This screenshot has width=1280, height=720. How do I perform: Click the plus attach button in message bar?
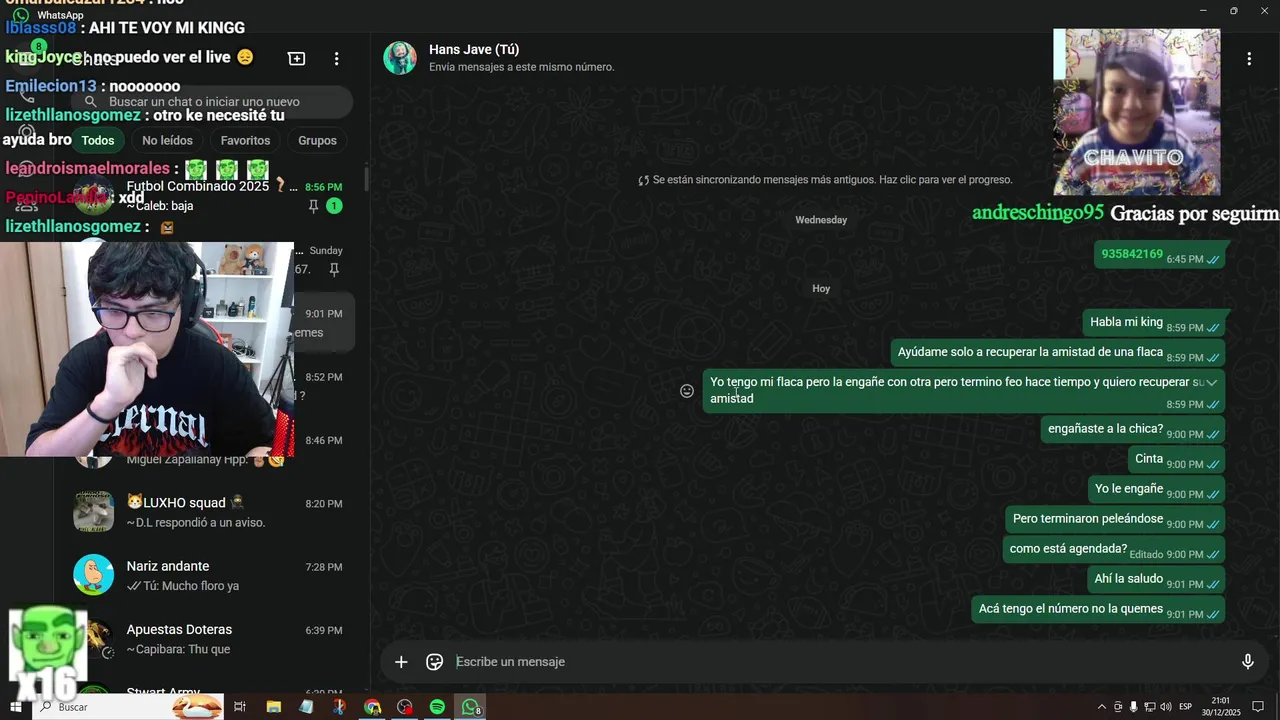pos(401,662)
